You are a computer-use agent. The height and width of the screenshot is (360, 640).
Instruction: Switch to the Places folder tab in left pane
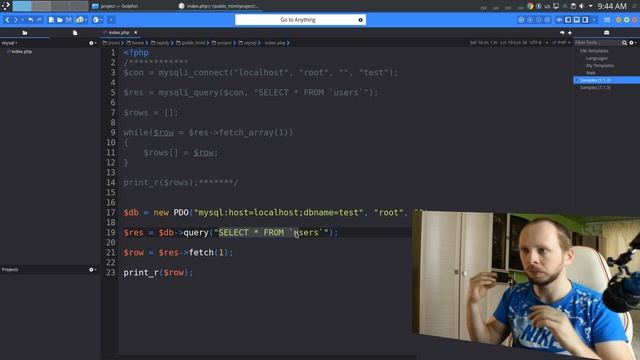(x=25, y=33)
